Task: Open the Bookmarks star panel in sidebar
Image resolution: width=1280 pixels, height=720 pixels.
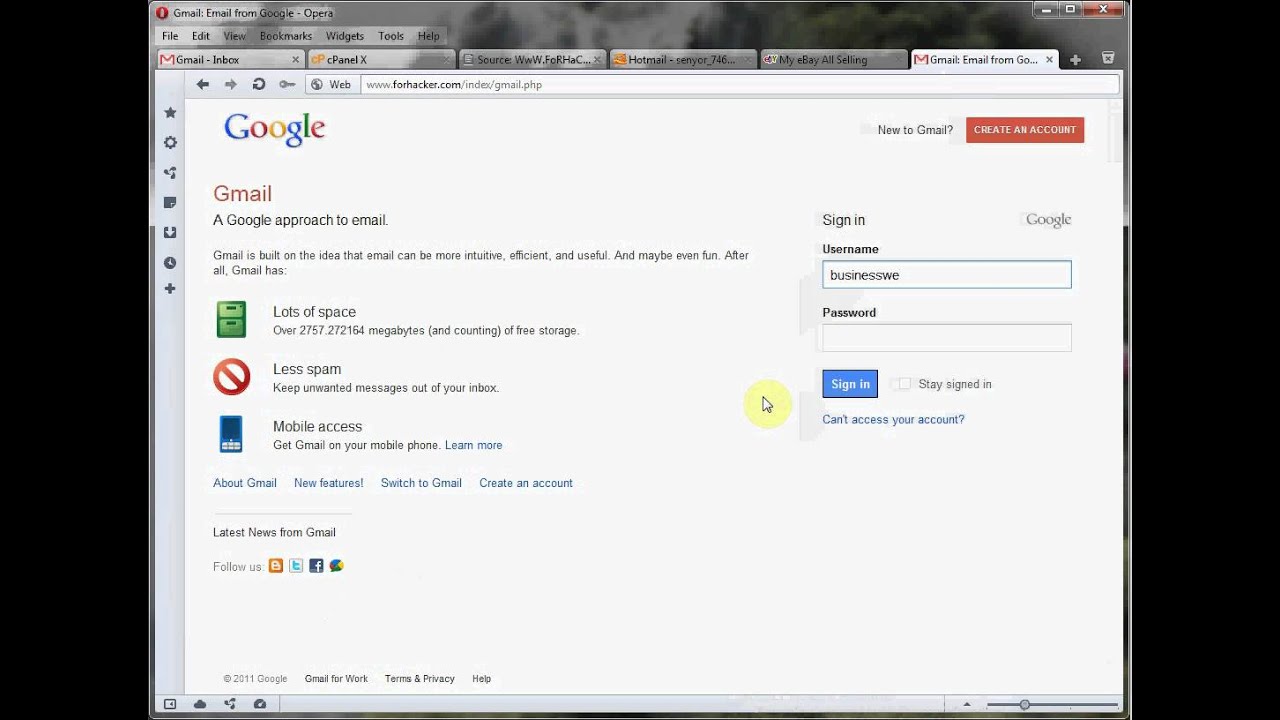Action: pos(170,113)
